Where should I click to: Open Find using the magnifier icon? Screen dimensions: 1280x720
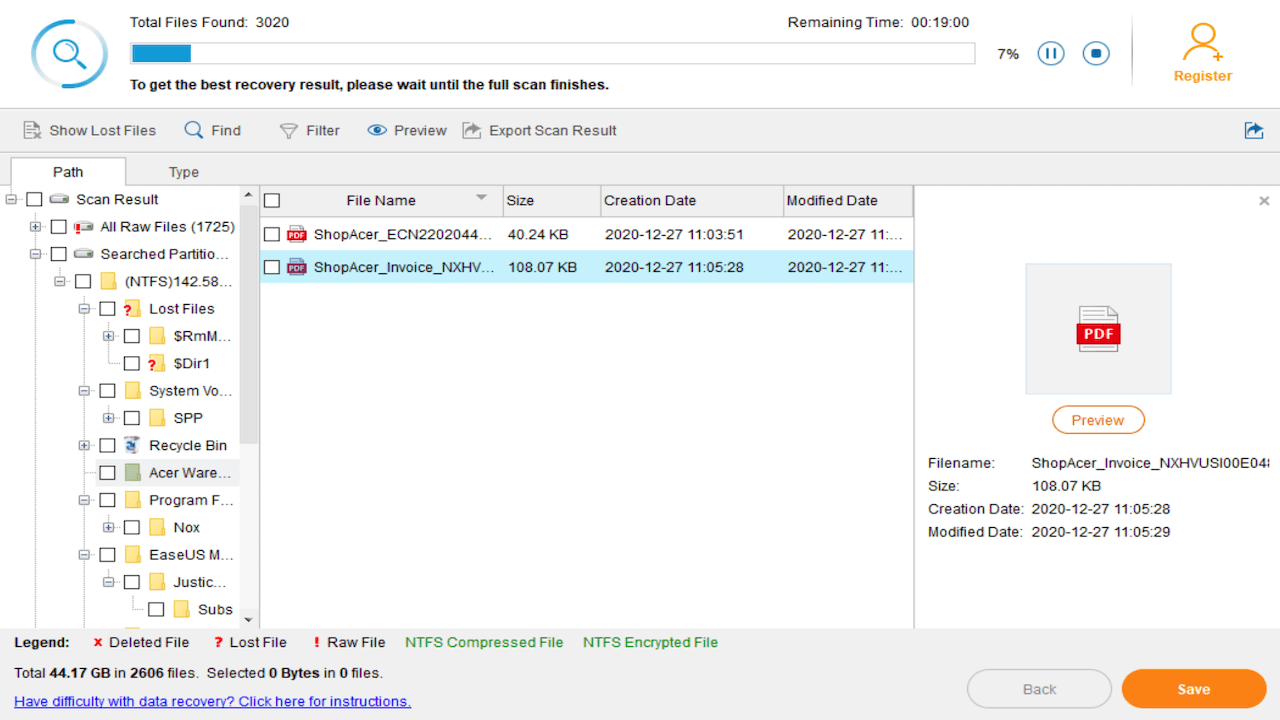(x=194, y=130)
